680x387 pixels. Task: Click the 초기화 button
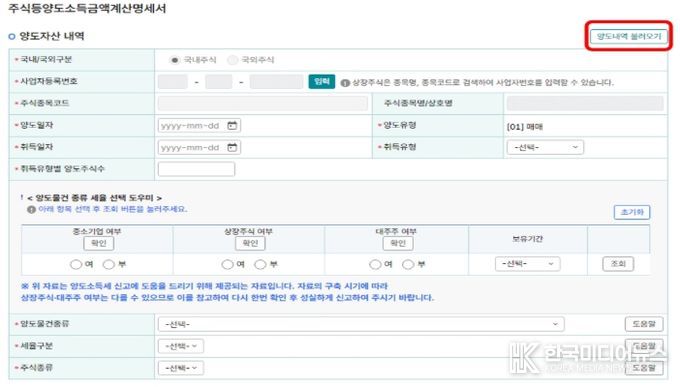click(x=632, y=212)
